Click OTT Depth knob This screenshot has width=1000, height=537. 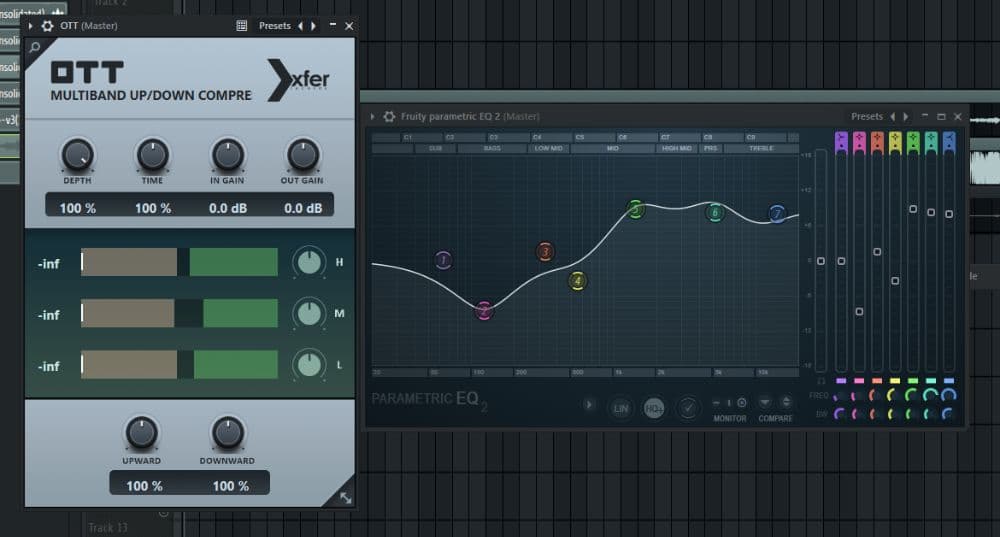click(77, 155)
